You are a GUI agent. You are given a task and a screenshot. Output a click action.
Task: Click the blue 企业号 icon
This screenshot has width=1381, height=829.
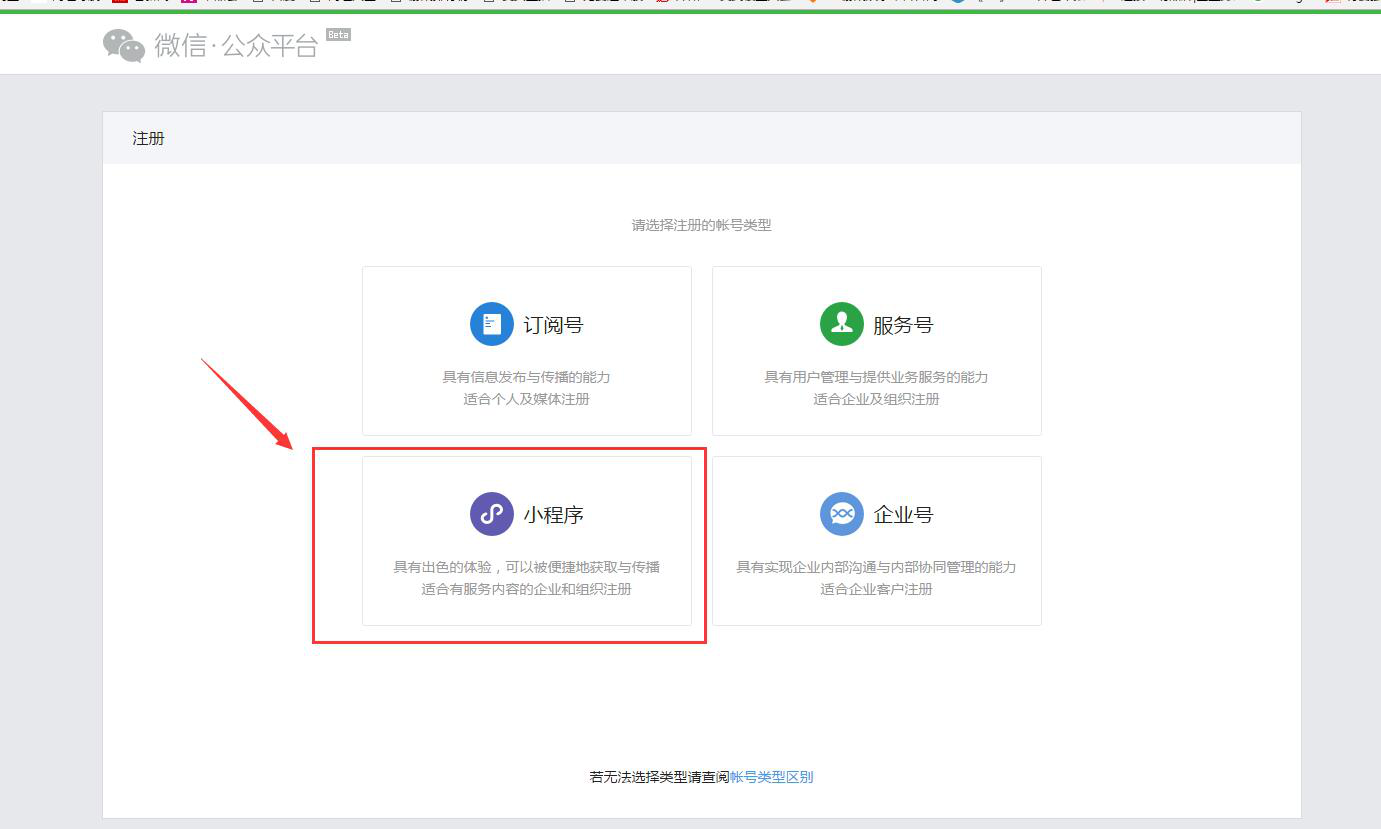(x=841, y=514)
